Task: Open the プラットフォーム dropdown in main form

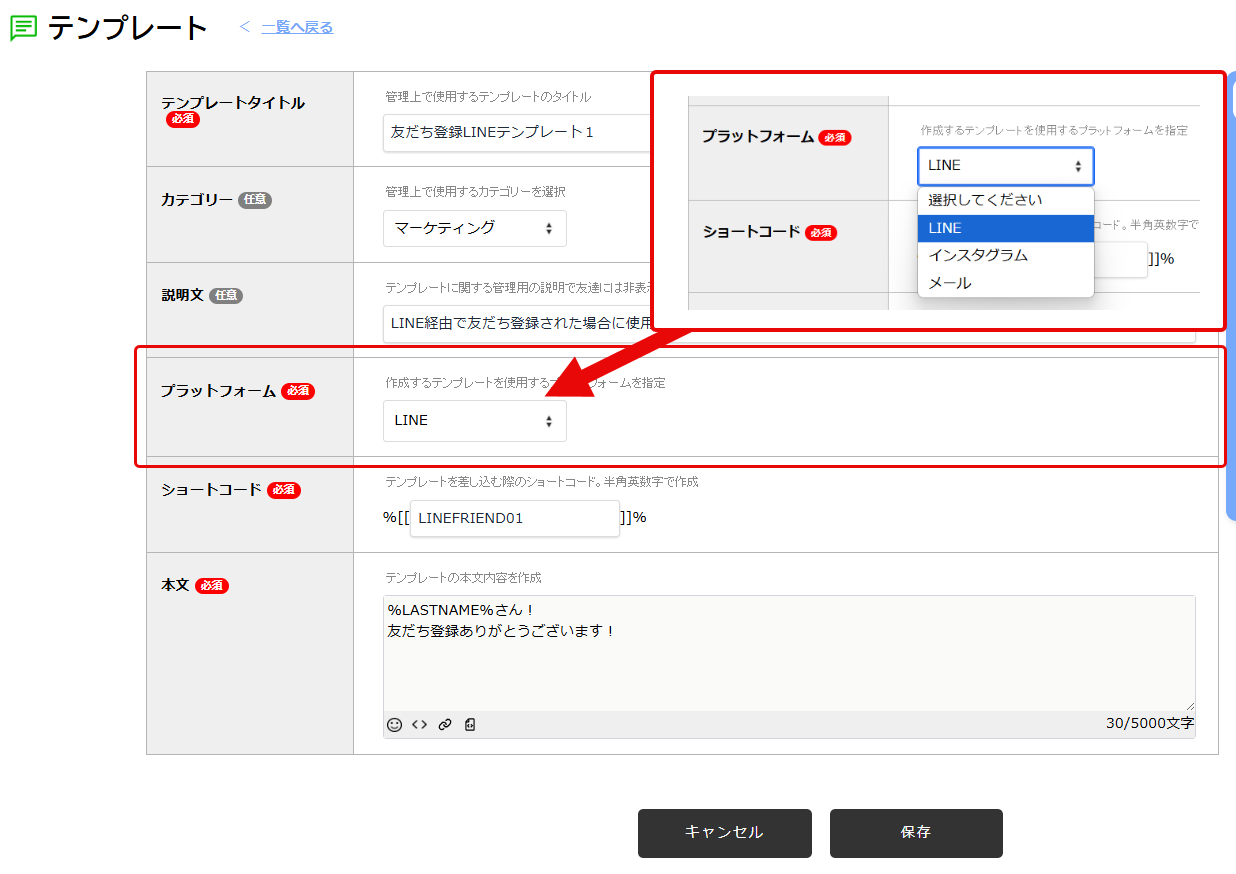Action: click(474, 421)
